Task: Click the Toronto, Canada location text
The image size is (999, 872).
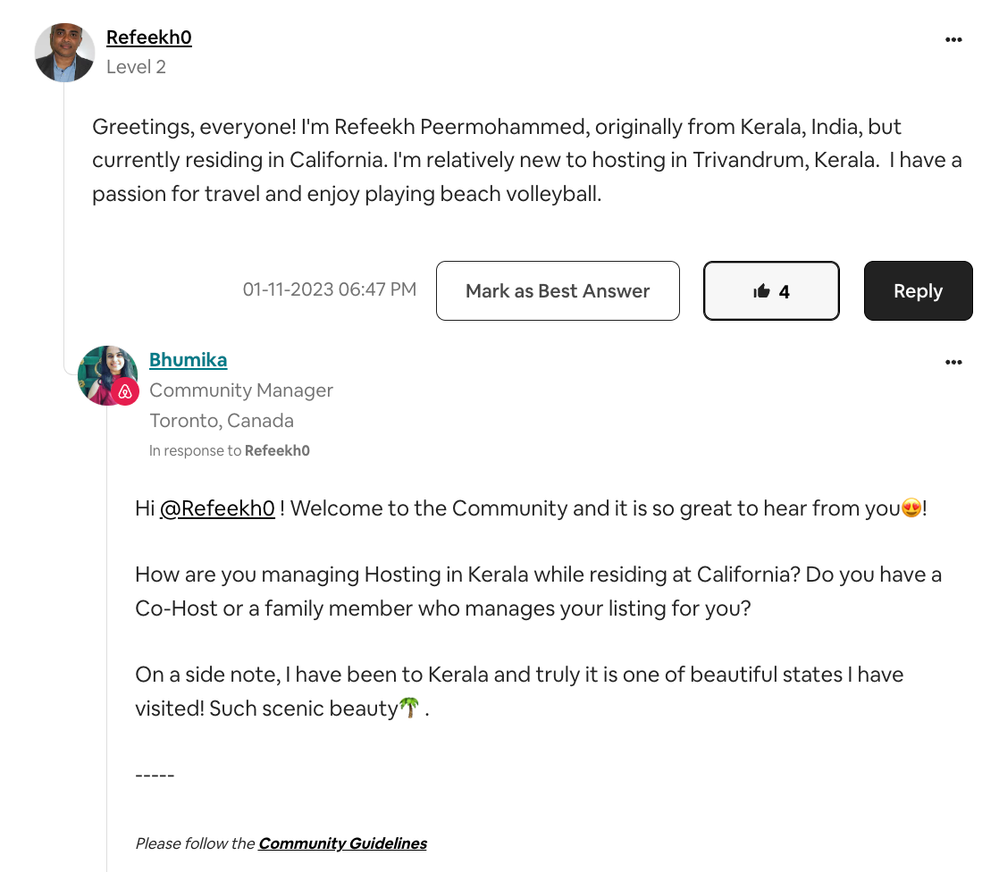Action: click(221, 421)
